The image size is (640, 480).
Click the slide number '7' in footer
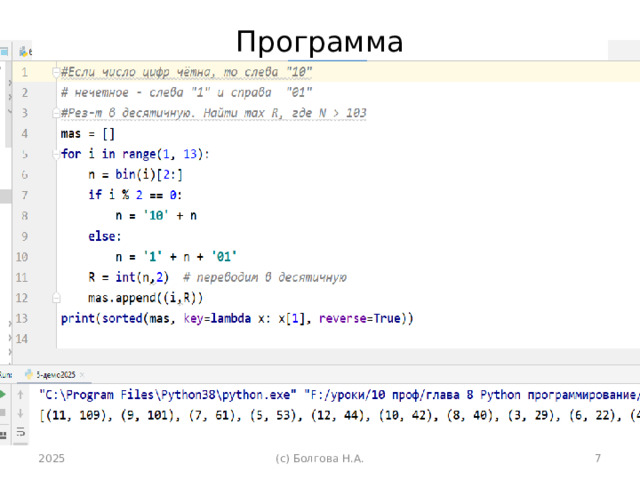tap(598, 458)
